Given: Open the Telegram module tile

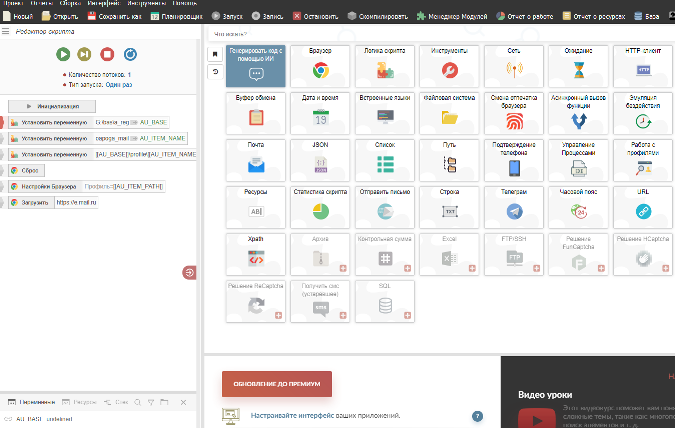Looking at the screenshot, I should pyautogui.click(x=513, y=205).
